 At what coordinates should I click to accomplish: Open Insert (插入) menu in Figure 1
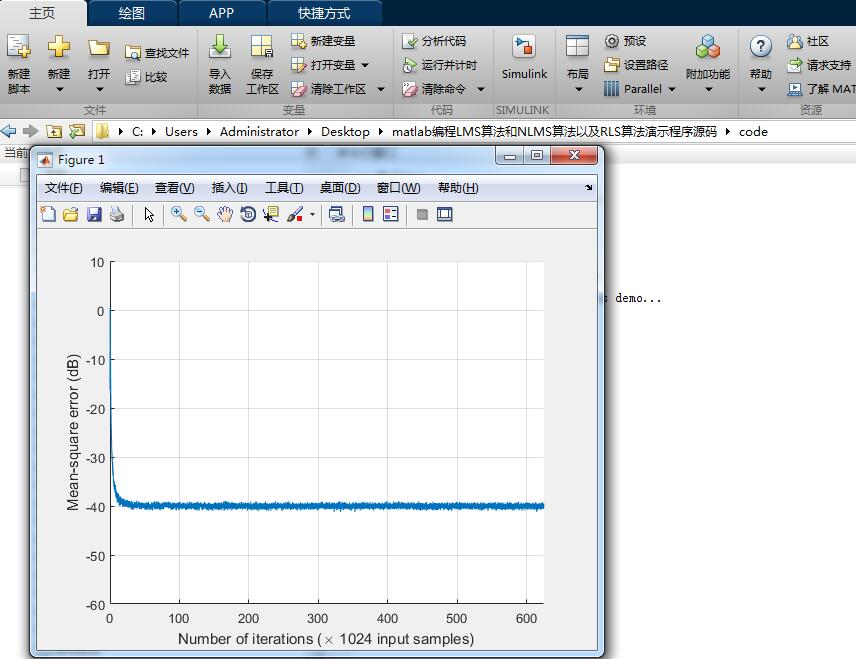coord(229,188)
